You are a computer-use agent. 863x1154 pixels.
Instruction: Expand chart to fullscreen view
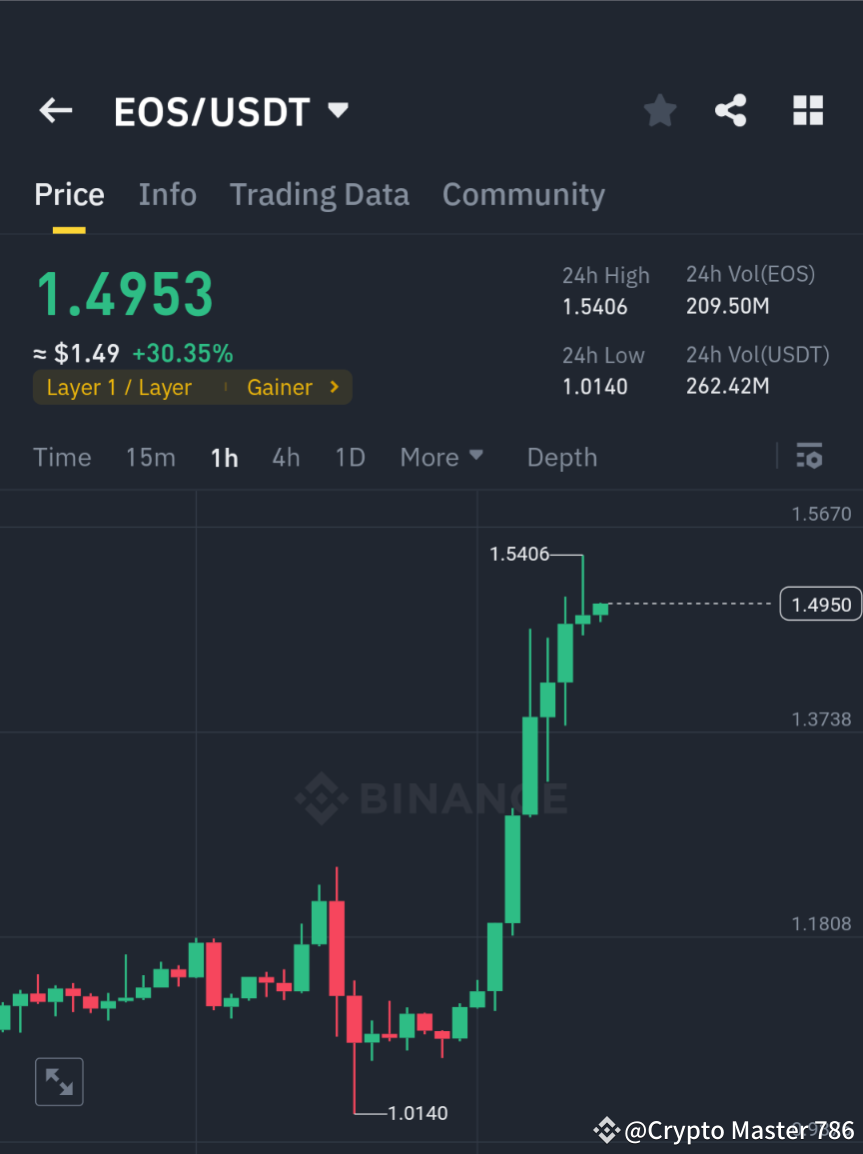(x=59, y=1081)
